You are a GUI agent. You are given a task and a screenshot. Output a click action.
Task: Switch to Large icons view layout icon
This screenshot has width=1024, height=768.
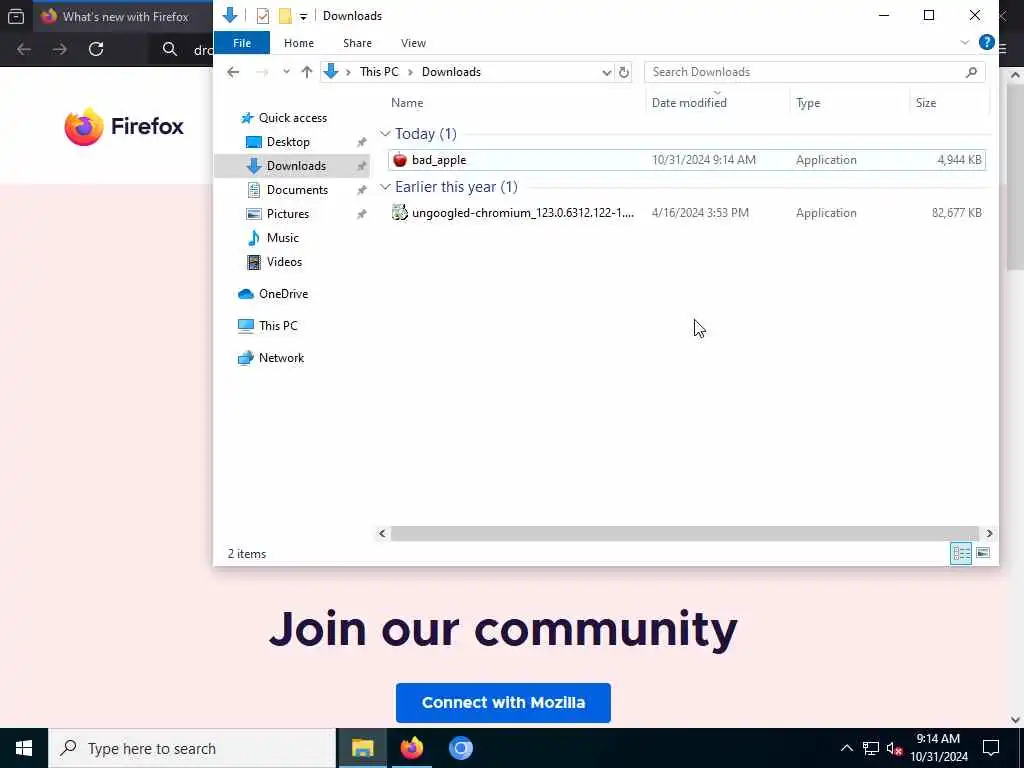[983, 553]
